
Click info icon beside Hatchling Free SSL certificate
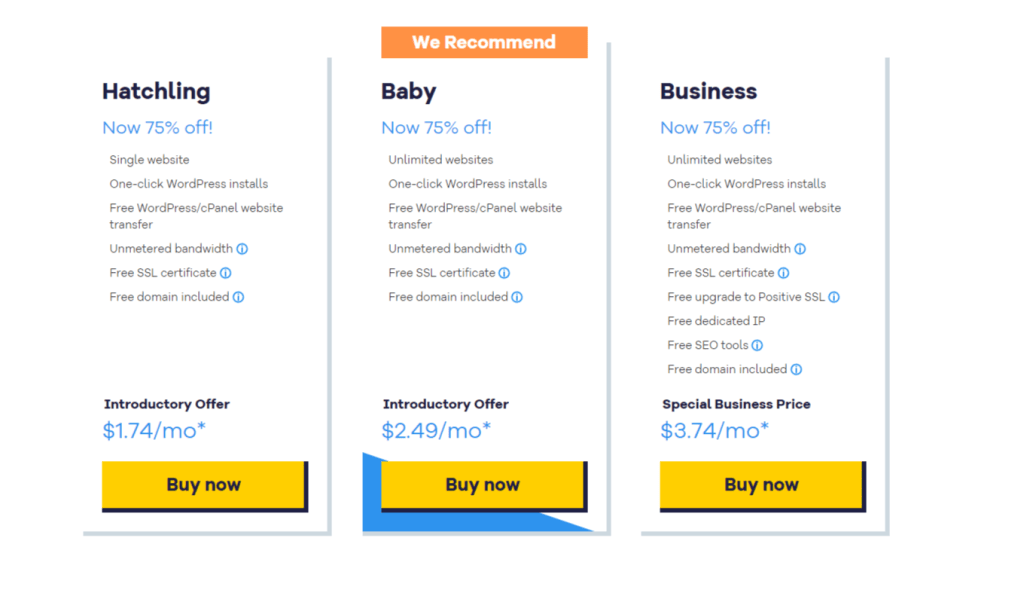[x=225, y=273]
